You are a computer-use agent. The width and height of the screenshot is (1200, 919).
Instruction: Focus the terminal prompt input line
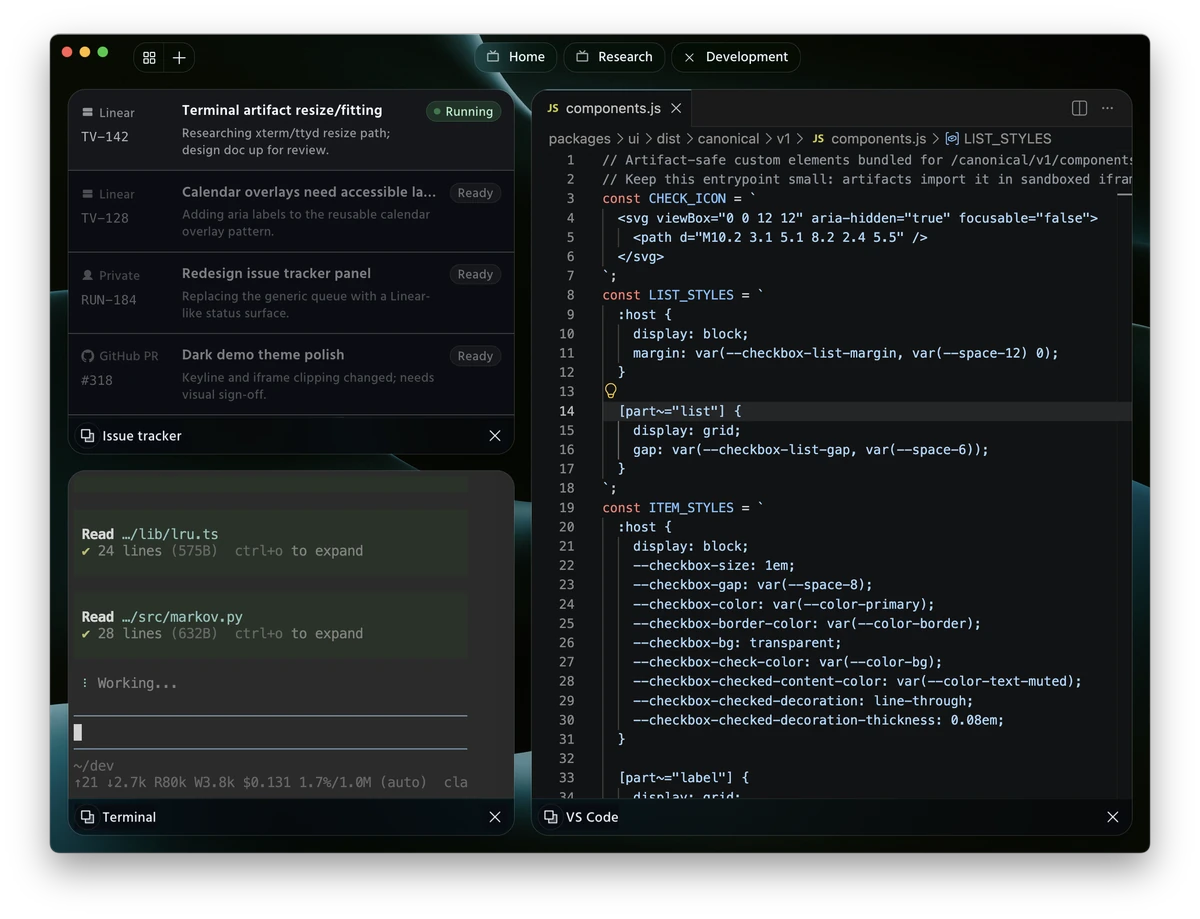coord(271,732)
